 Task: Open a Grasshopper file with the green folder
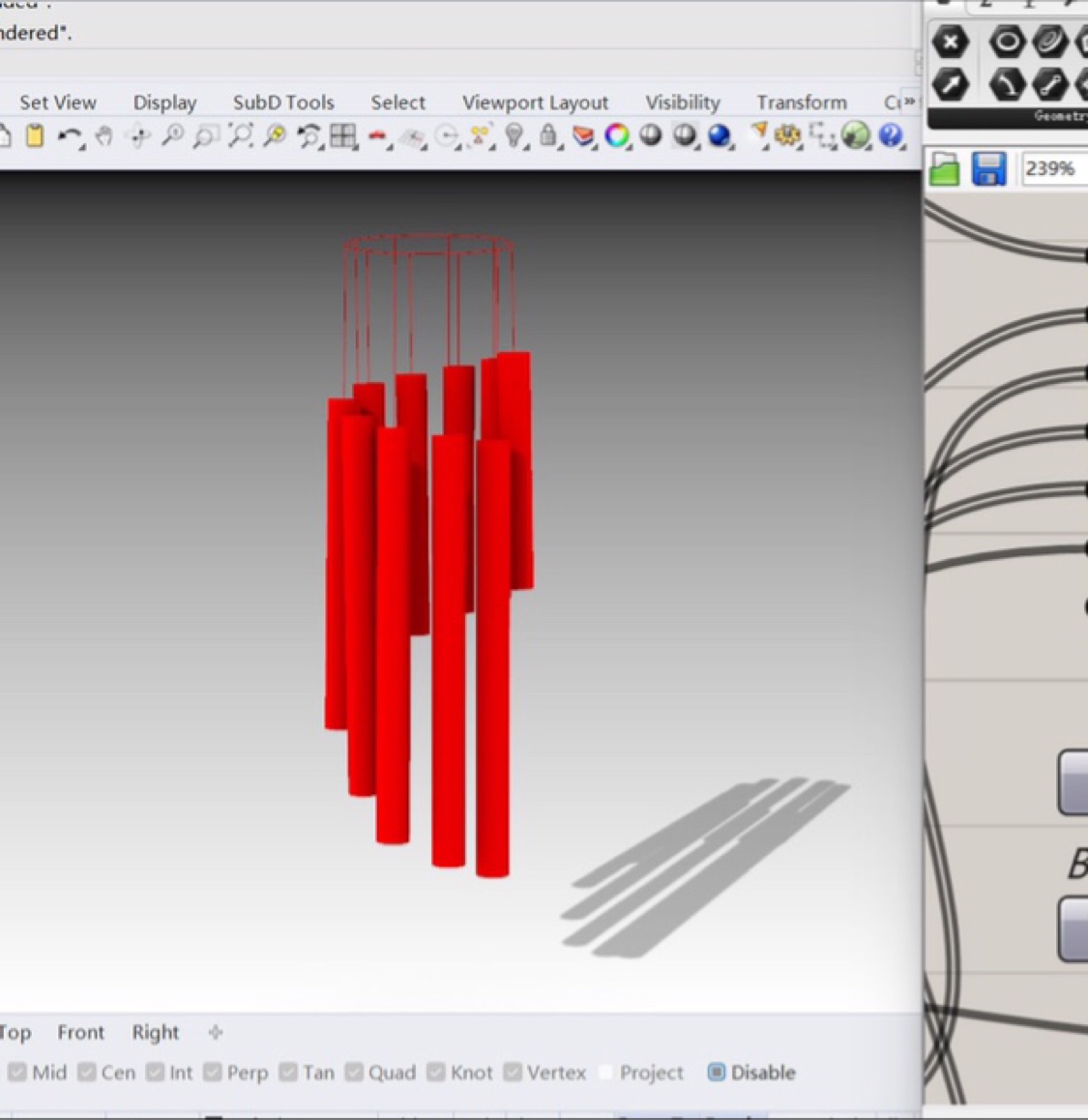click(x=945, y=170)
